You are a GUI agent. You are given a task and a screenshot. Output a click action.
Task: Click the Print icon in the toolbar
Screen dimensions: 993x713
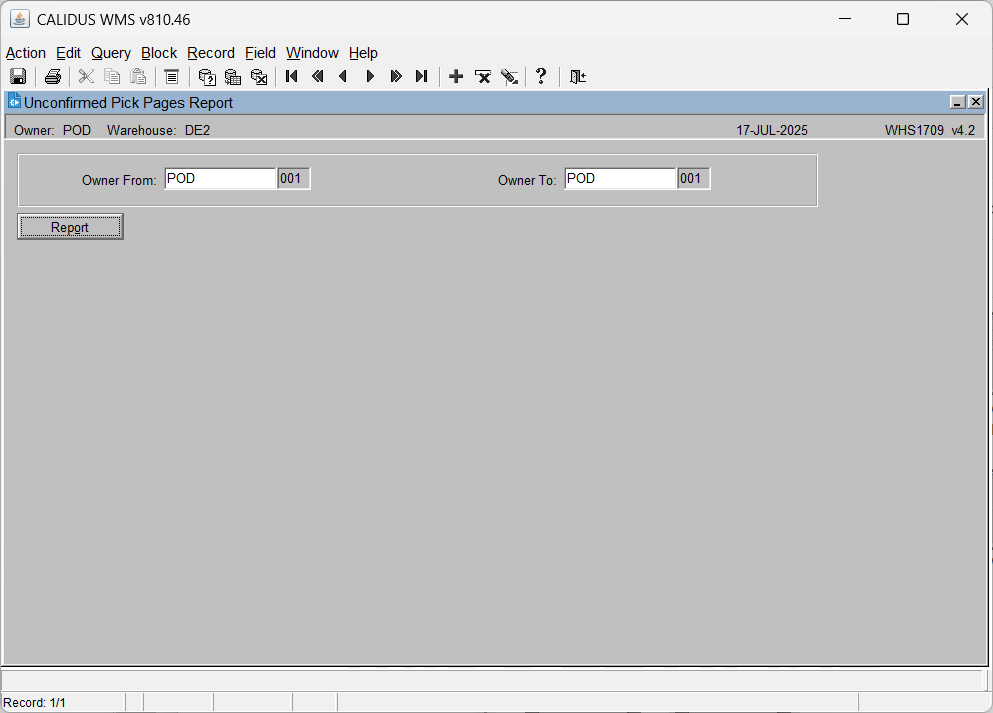tap(53, 77)
